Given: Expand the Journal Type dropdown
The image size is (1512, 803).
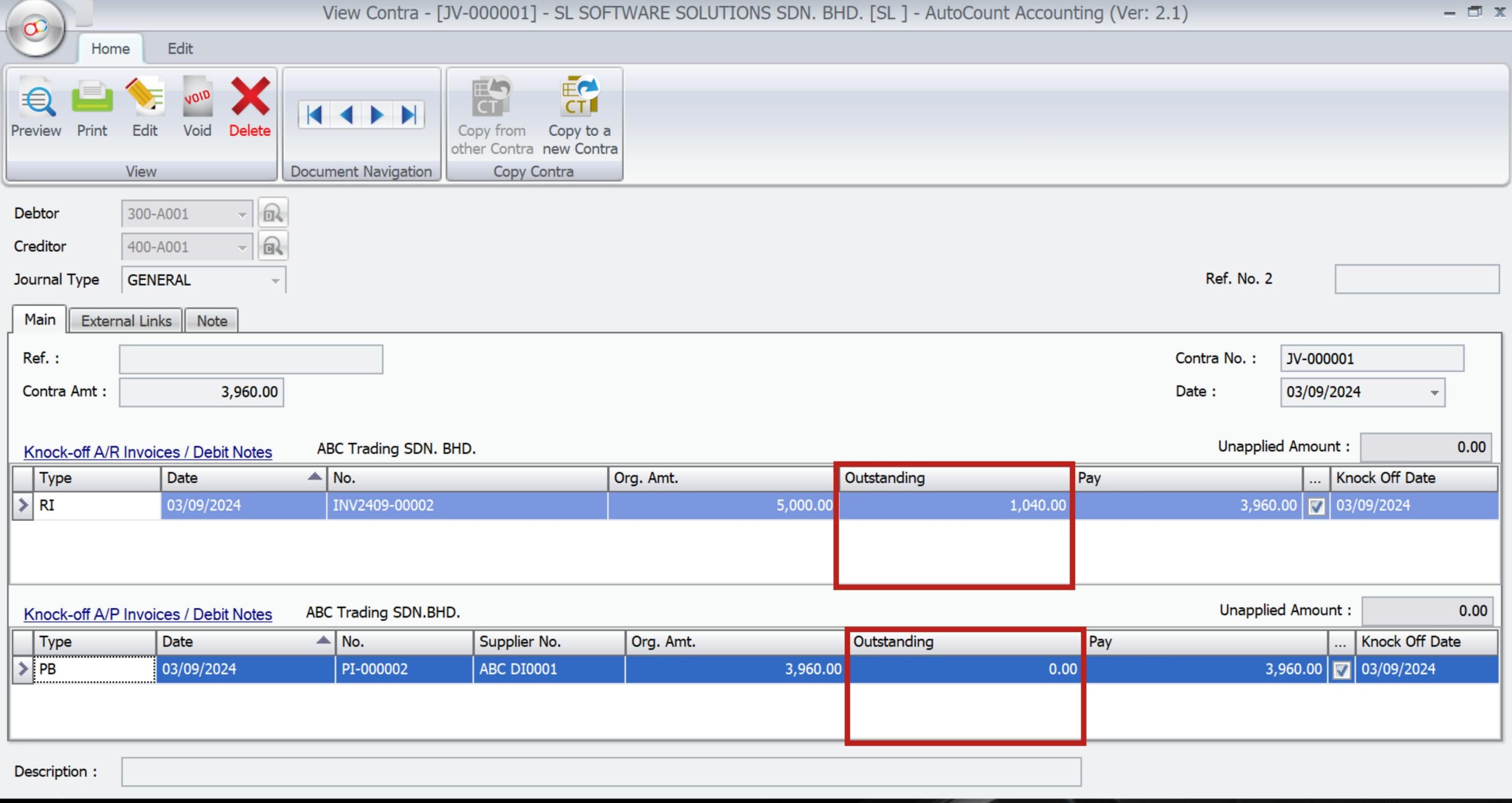Looking at the screenshot, I should click(x=275, y=281).
